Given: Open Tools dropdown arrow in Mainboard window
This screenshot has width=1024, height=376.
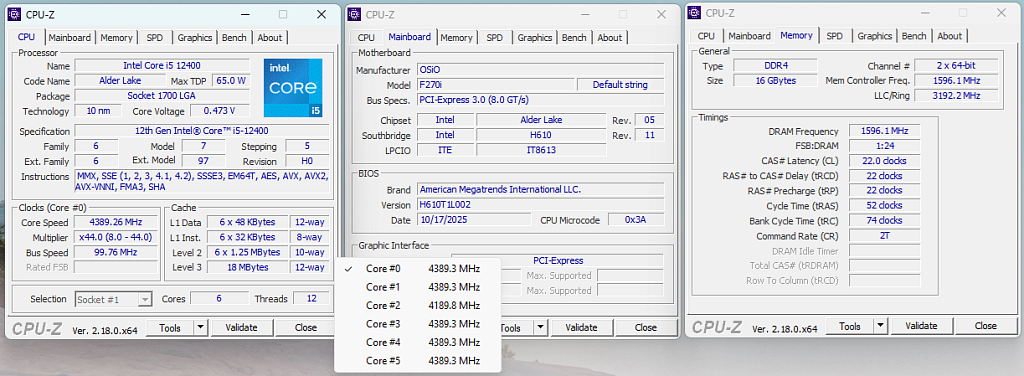Looking at the screenshot, I should pos(541,328).
